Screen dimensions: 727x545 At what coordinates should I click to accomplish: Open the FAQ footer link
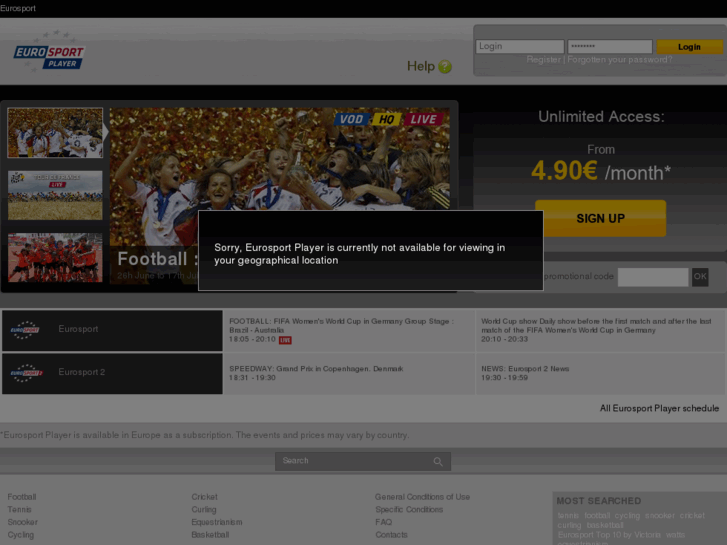click(x=383, y=522)
